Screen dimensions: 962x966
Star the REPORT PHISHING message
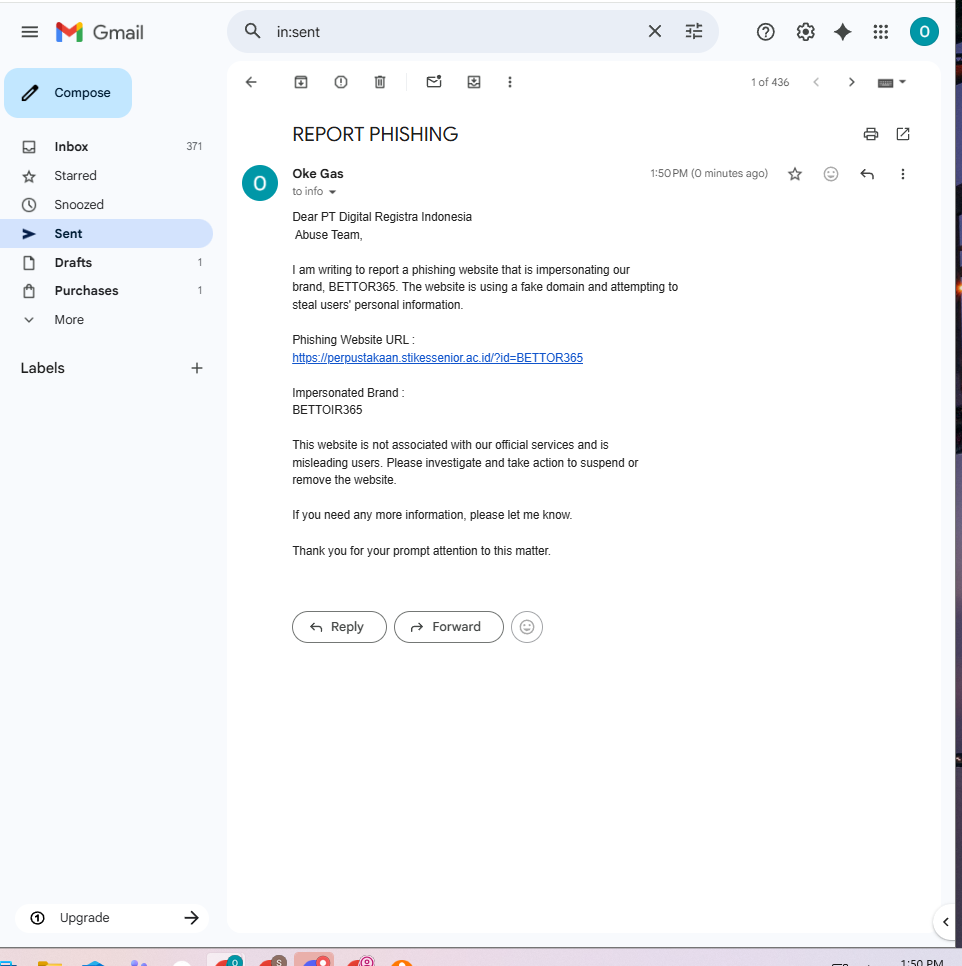pyautogui.click(x=795, y=174)
